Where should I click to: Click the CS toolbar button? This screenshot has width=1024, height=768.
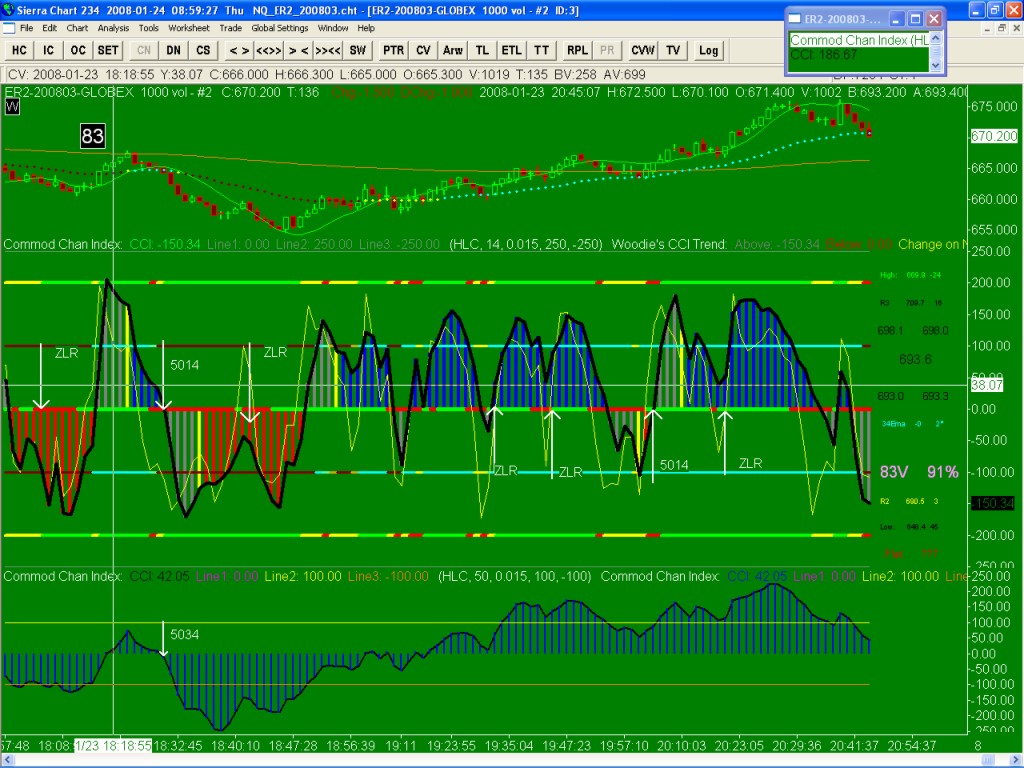click(x=203, y=50)
